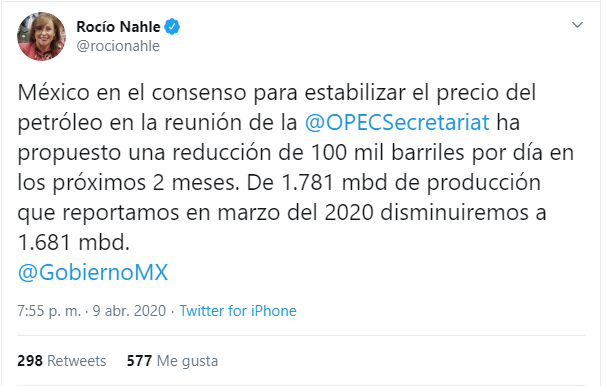Viewport: 607px width, 386px height.
Task: Click the words '2 meses' in the tweet
Action: pyautogui.click(x=196, y=182)
